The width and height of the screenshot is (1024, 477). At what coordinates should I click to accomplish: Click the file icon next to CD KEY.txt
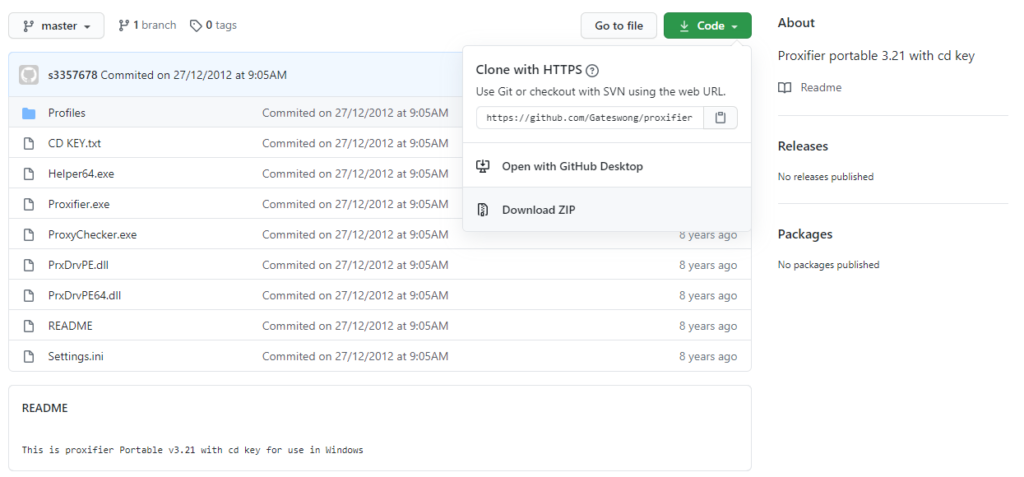tap(29, 143)
